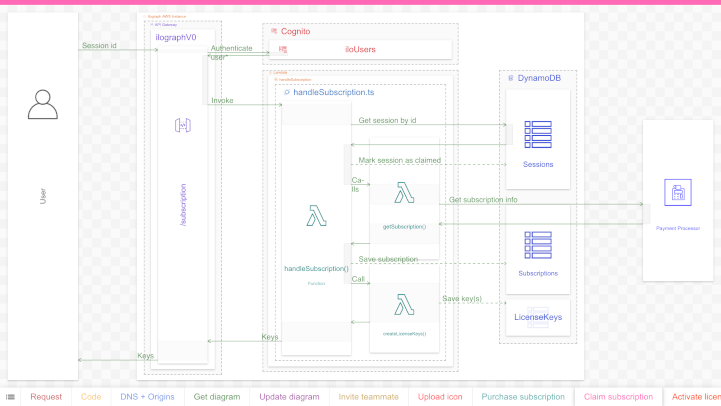Click the Cognito service icon

(x=274, y=31)
